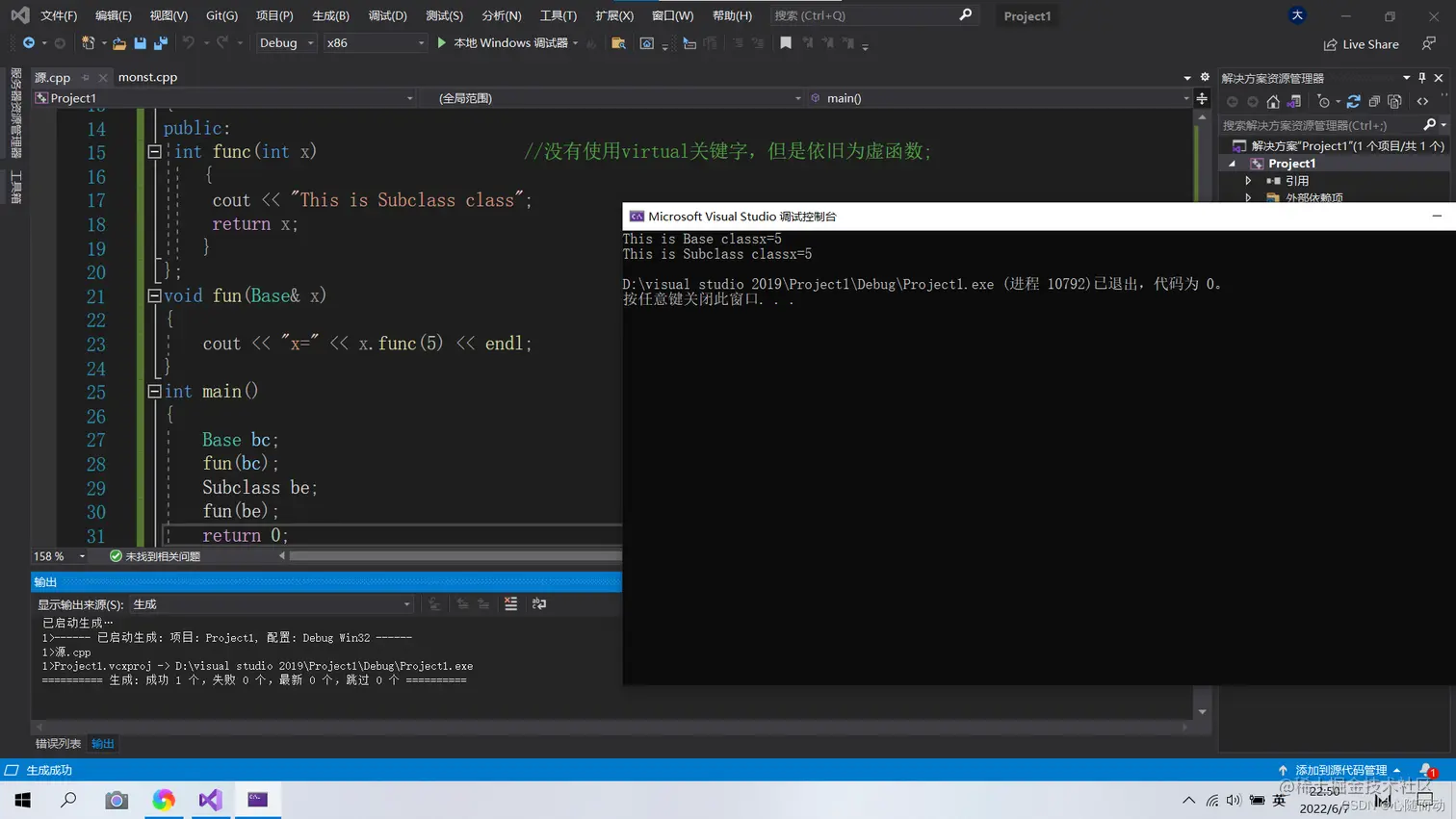Click the Save All icon
Viewport: 1456px width, 819px height.
pos(161,43)
